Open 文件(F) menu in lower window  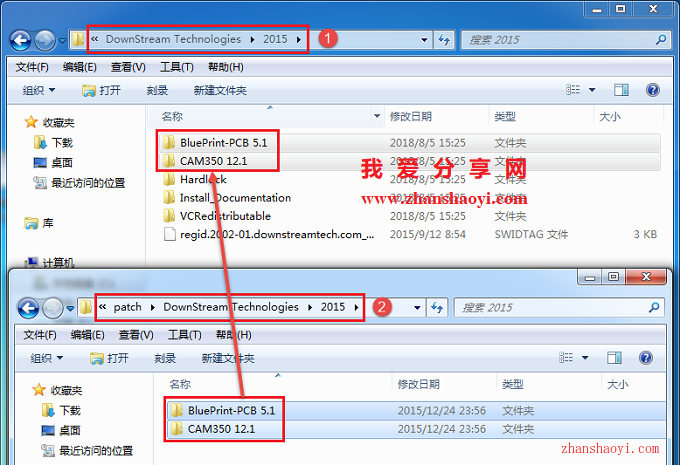(x=40, y=335)
